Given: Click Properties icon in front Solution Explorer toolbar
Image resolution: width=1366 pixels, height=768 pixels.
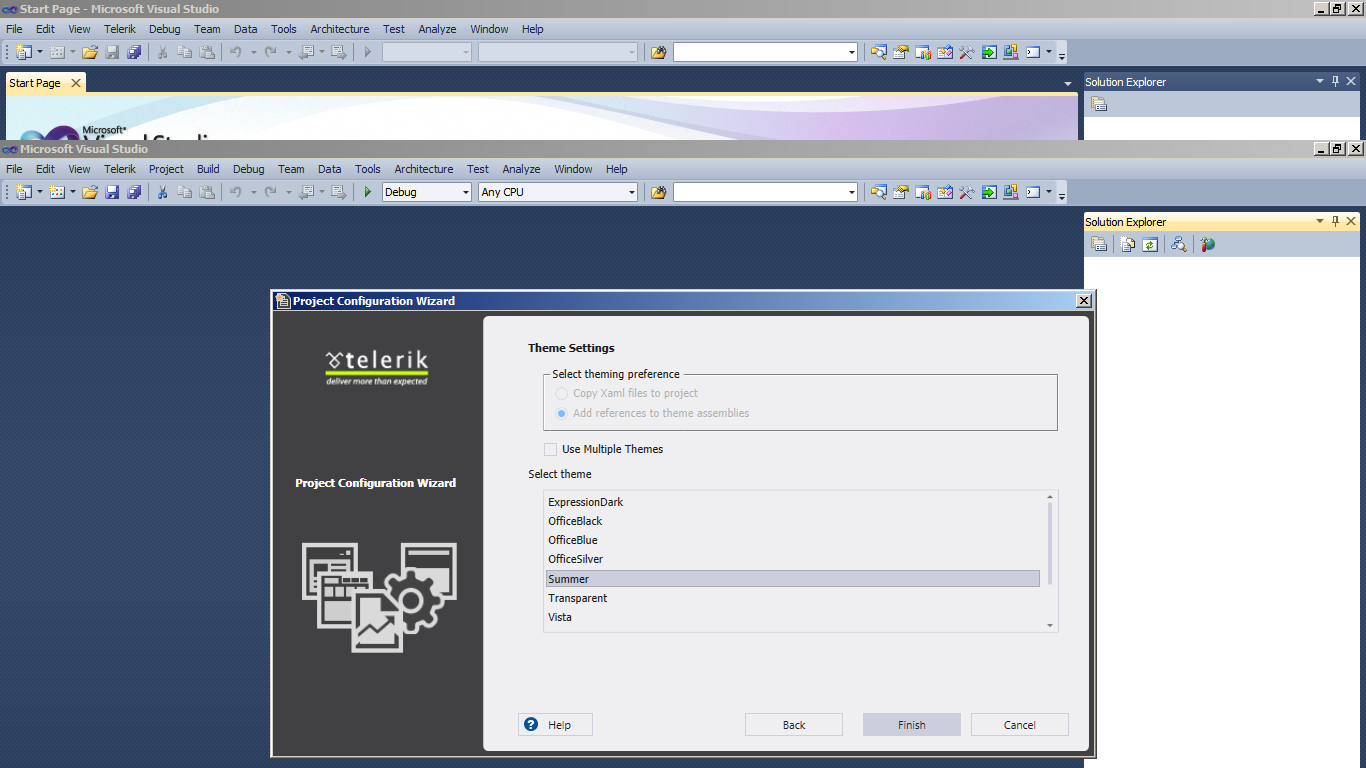Looking at the screenshot, I should pos(1099,244).
